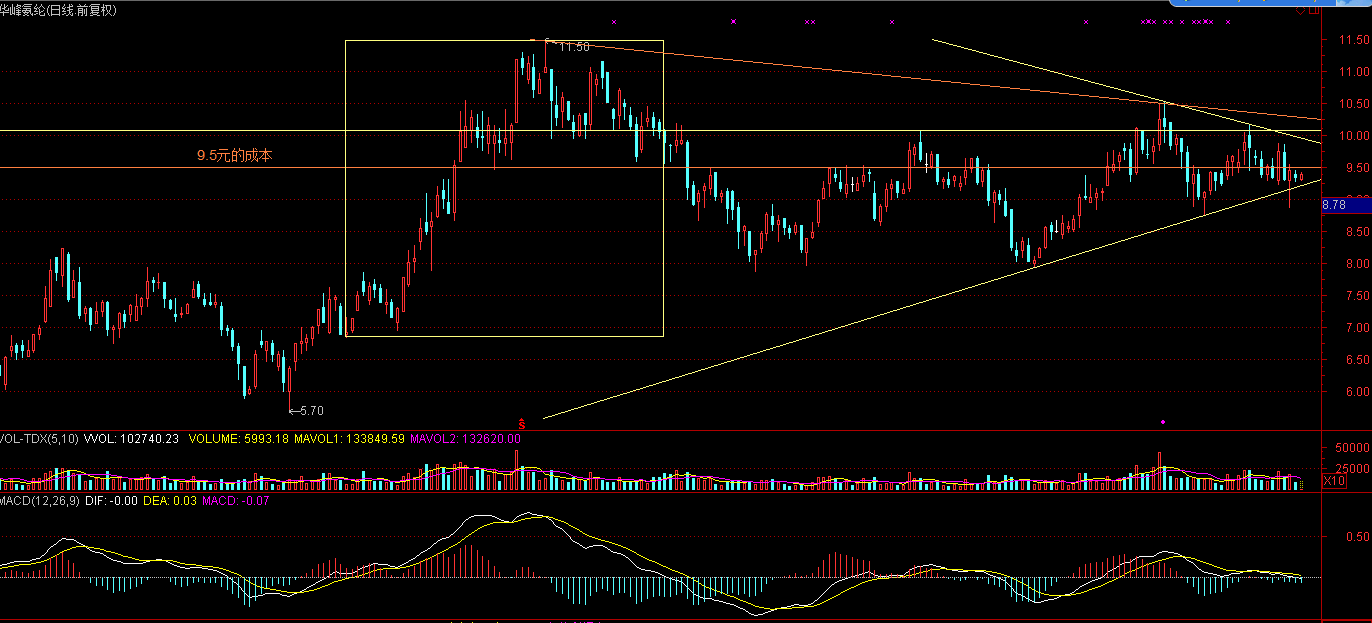Click the red S marker below the chart

(x=520, y=423)
